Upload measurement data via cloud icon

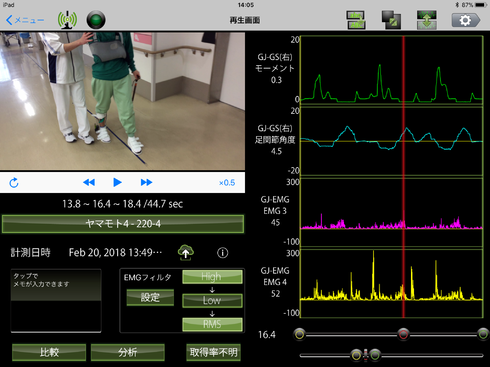pyautogui.click(x=186, y=253)
